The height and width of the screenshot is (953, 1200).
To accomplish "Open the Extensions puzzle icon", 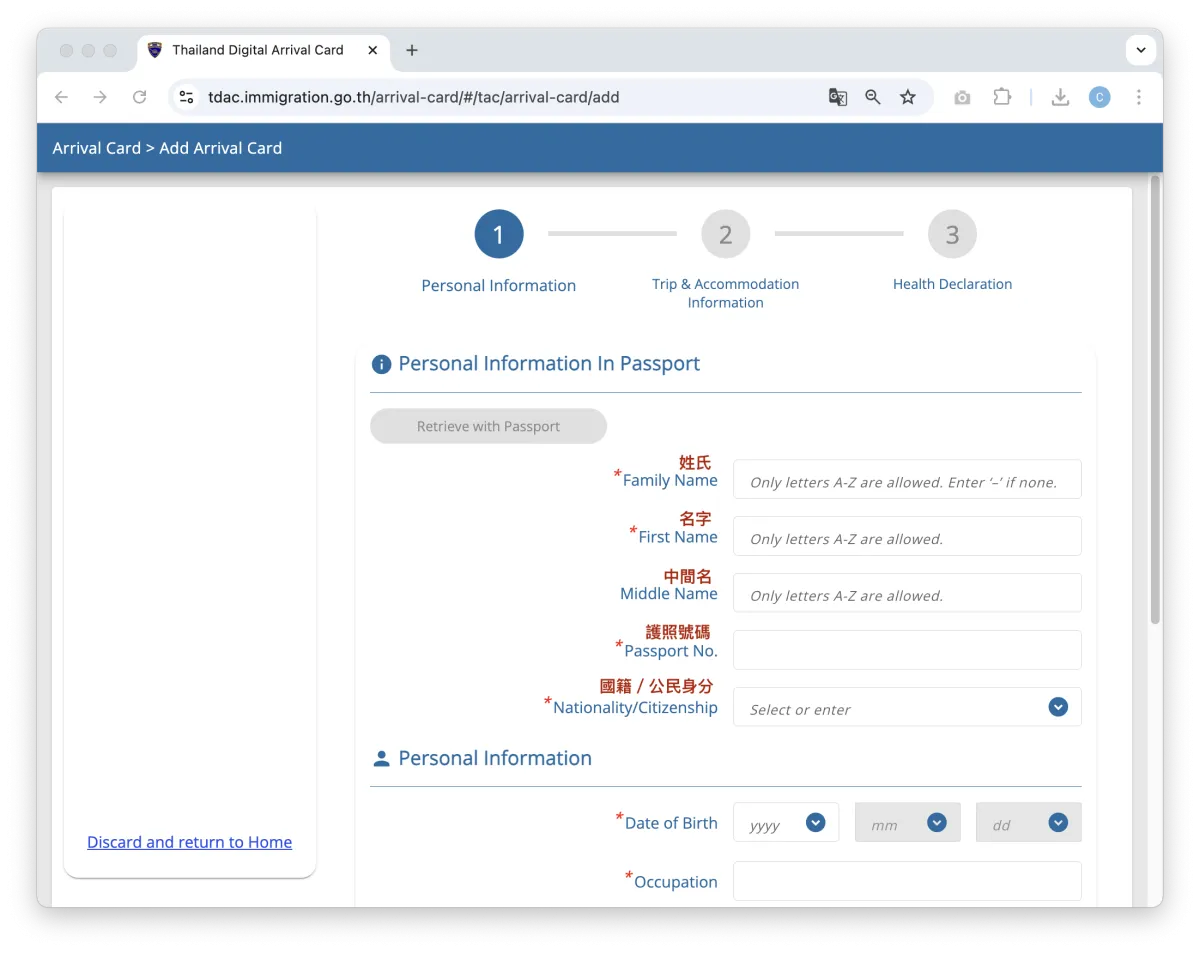I will point(1002,97).
